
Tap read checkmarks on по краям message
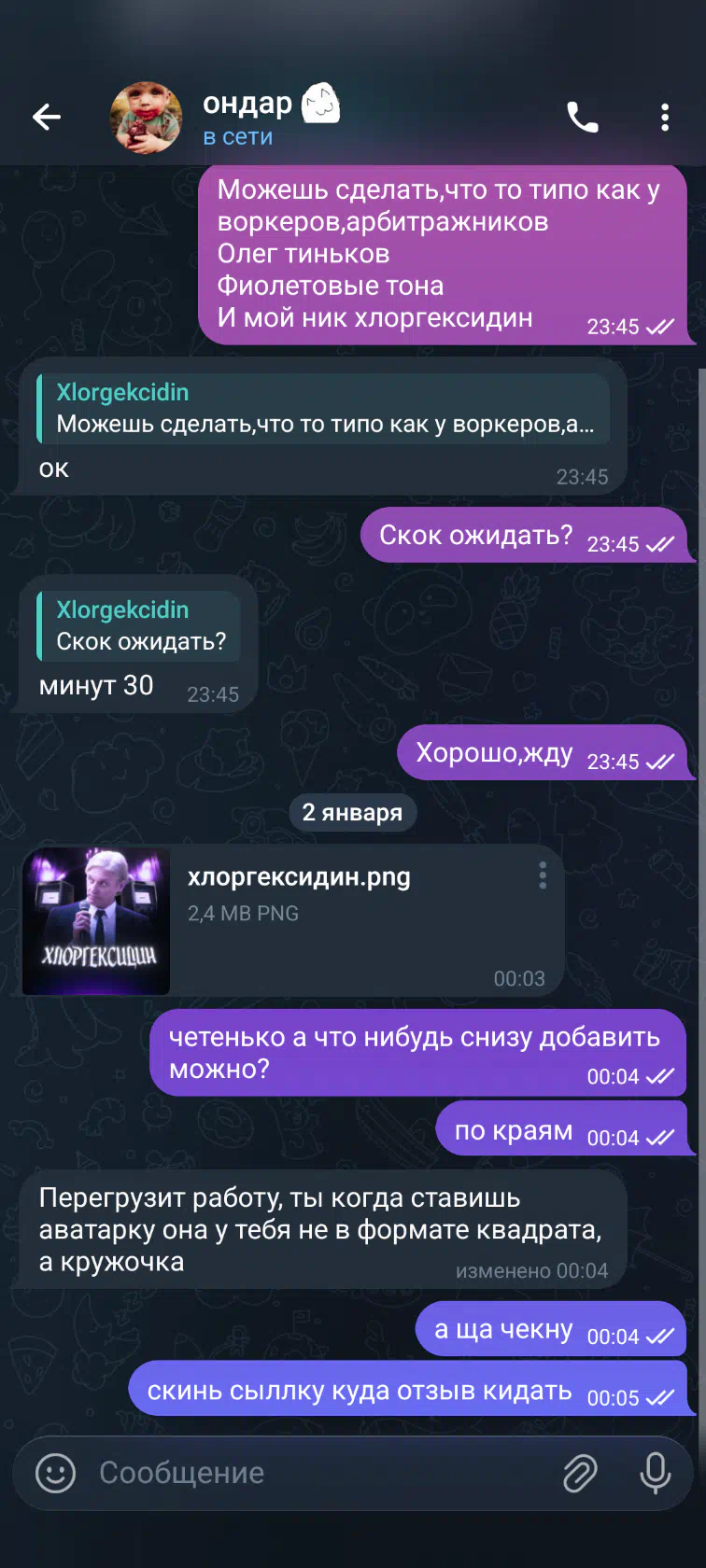659,1138
